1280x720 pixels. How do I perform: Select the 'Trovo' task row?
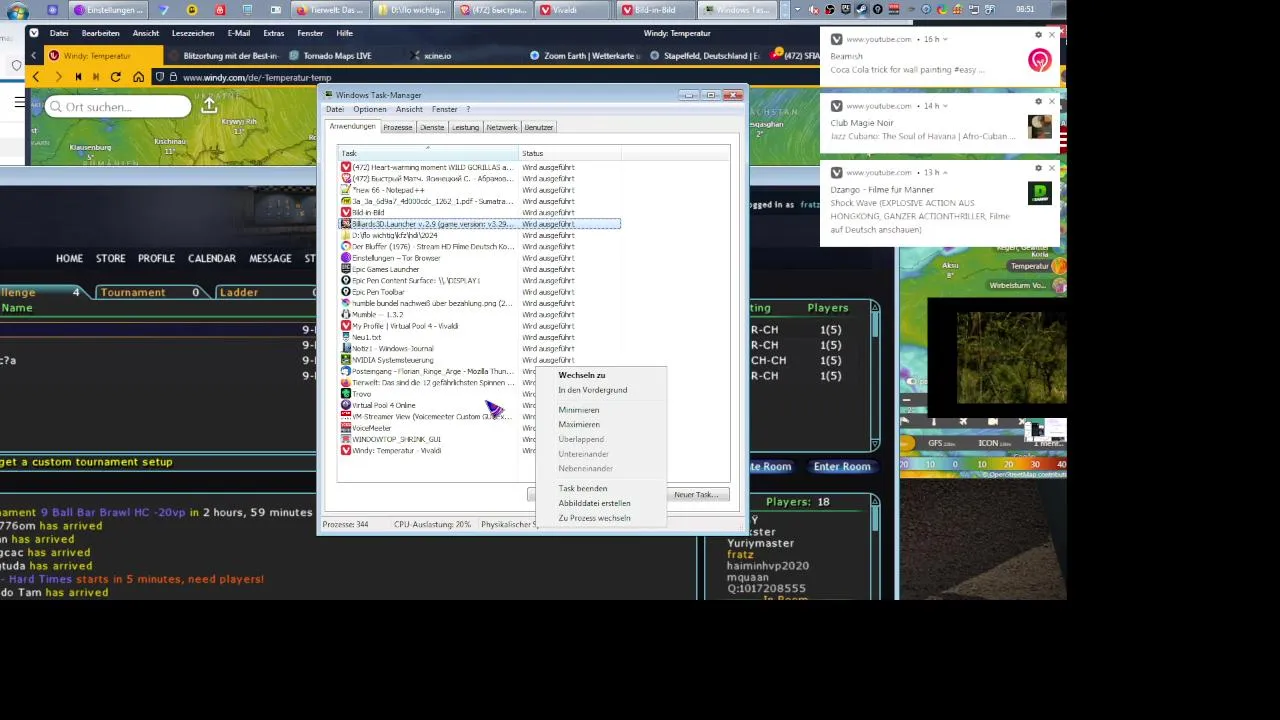click(435, 394)
